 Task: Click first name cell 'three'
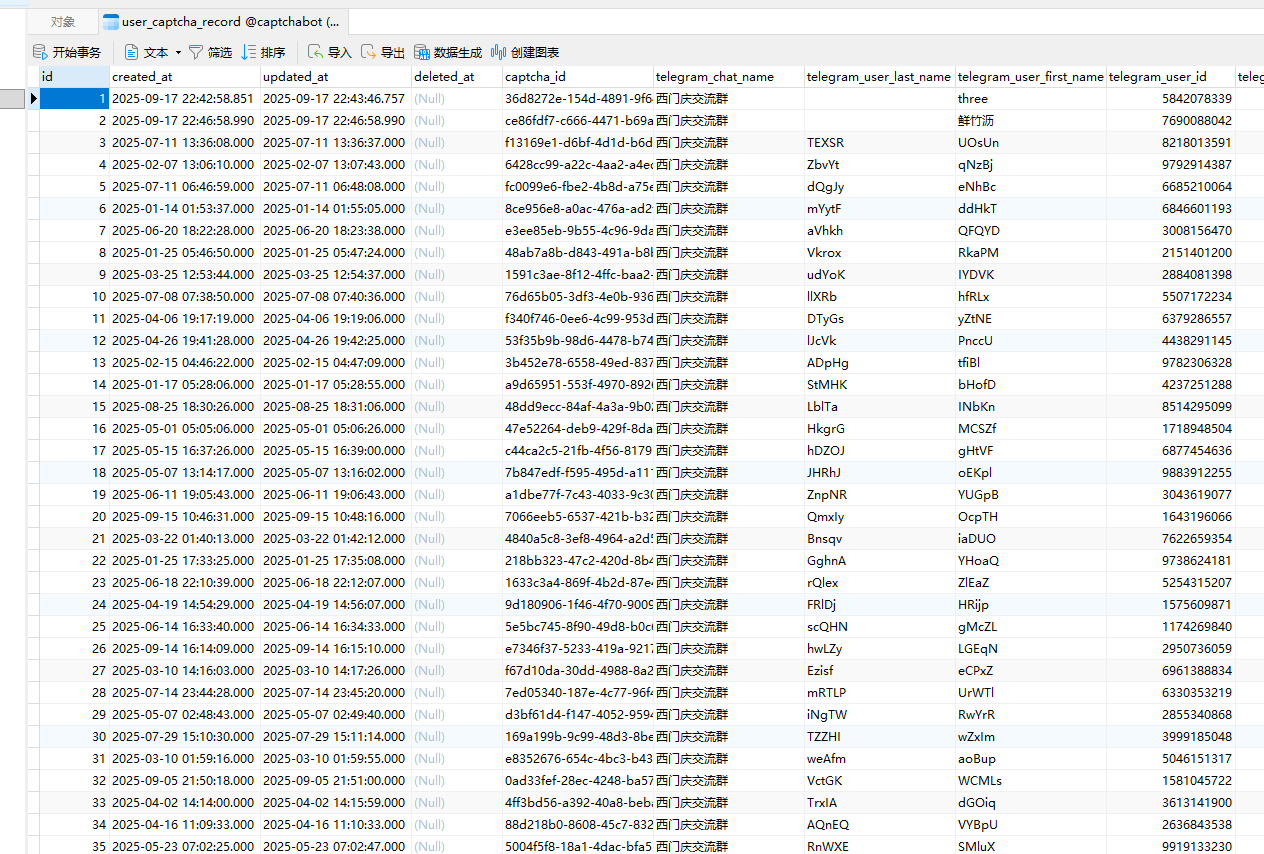(x=1031, y=98)
